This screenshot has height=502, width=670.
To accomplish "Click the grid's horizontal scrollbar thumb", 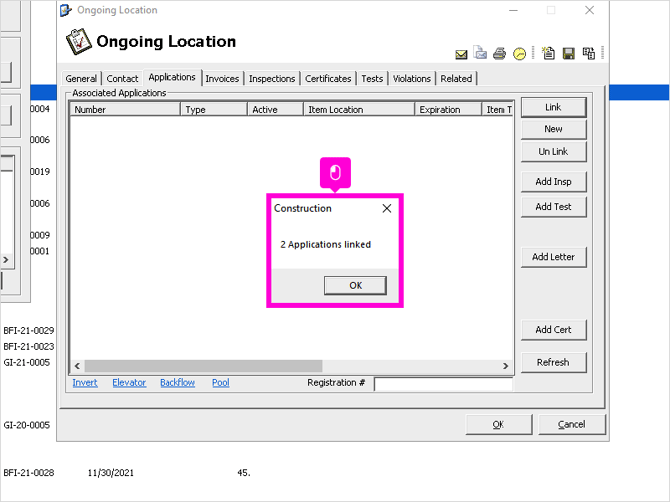I will (203, 366).
